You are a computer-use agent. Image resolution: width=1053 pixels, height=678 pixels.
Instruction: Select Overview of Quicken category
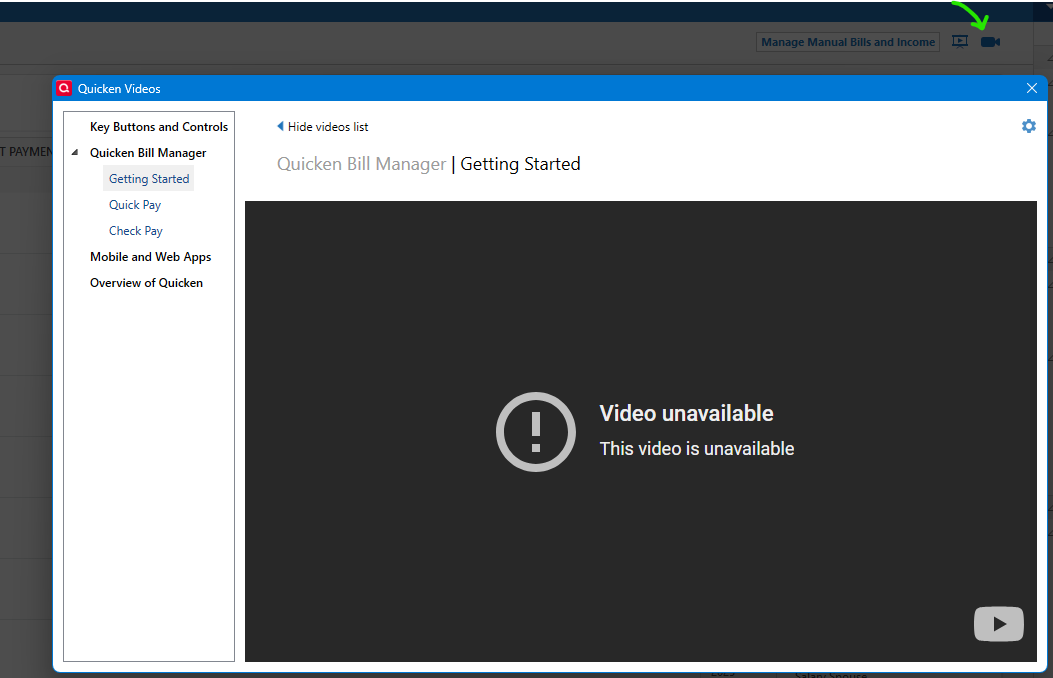pyautogui.click(x=146, y=283)
